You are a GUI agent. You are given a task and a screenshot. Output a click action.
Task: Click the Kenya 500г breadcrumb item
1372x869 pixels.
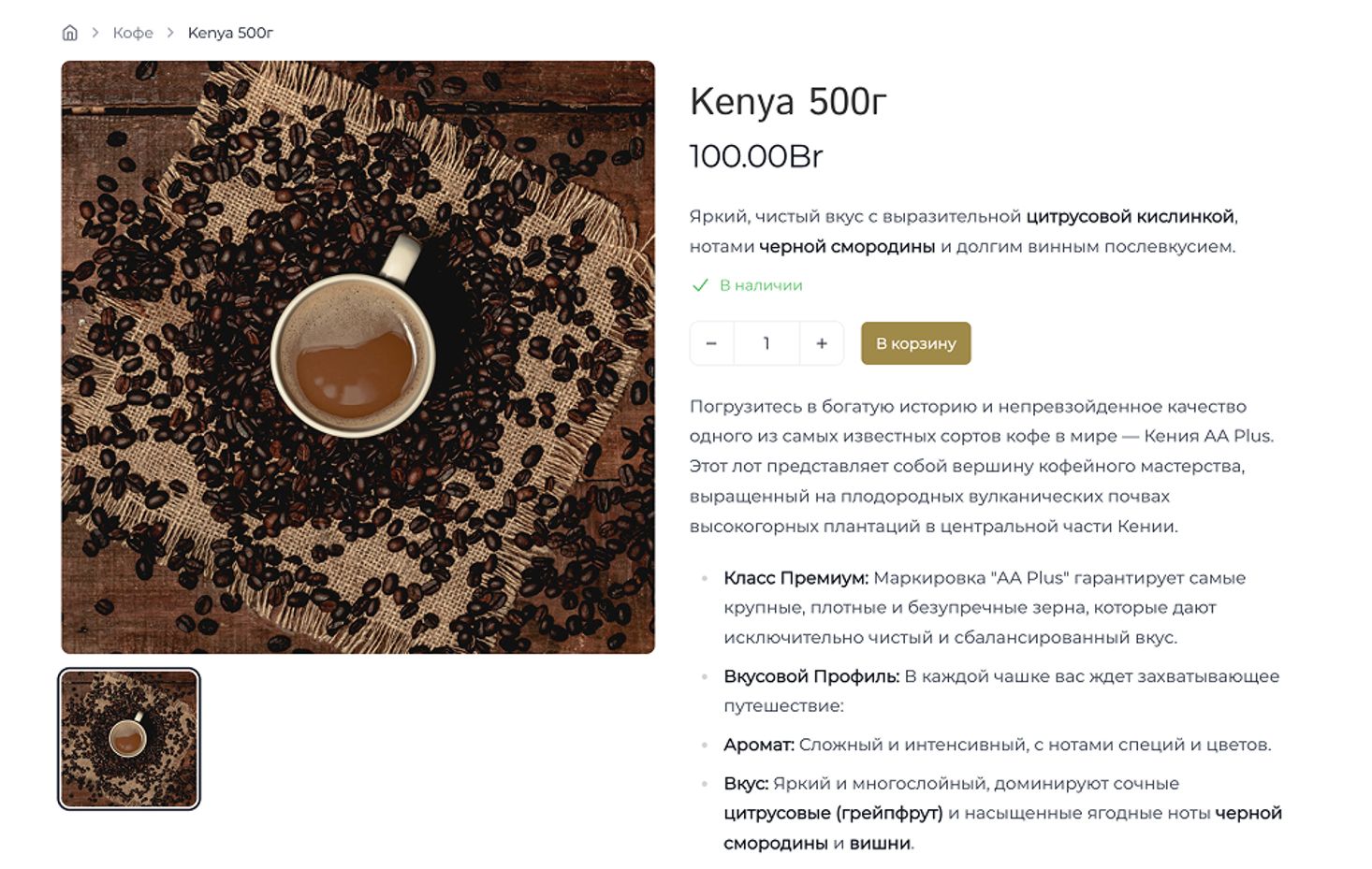[x=230, y=33]
